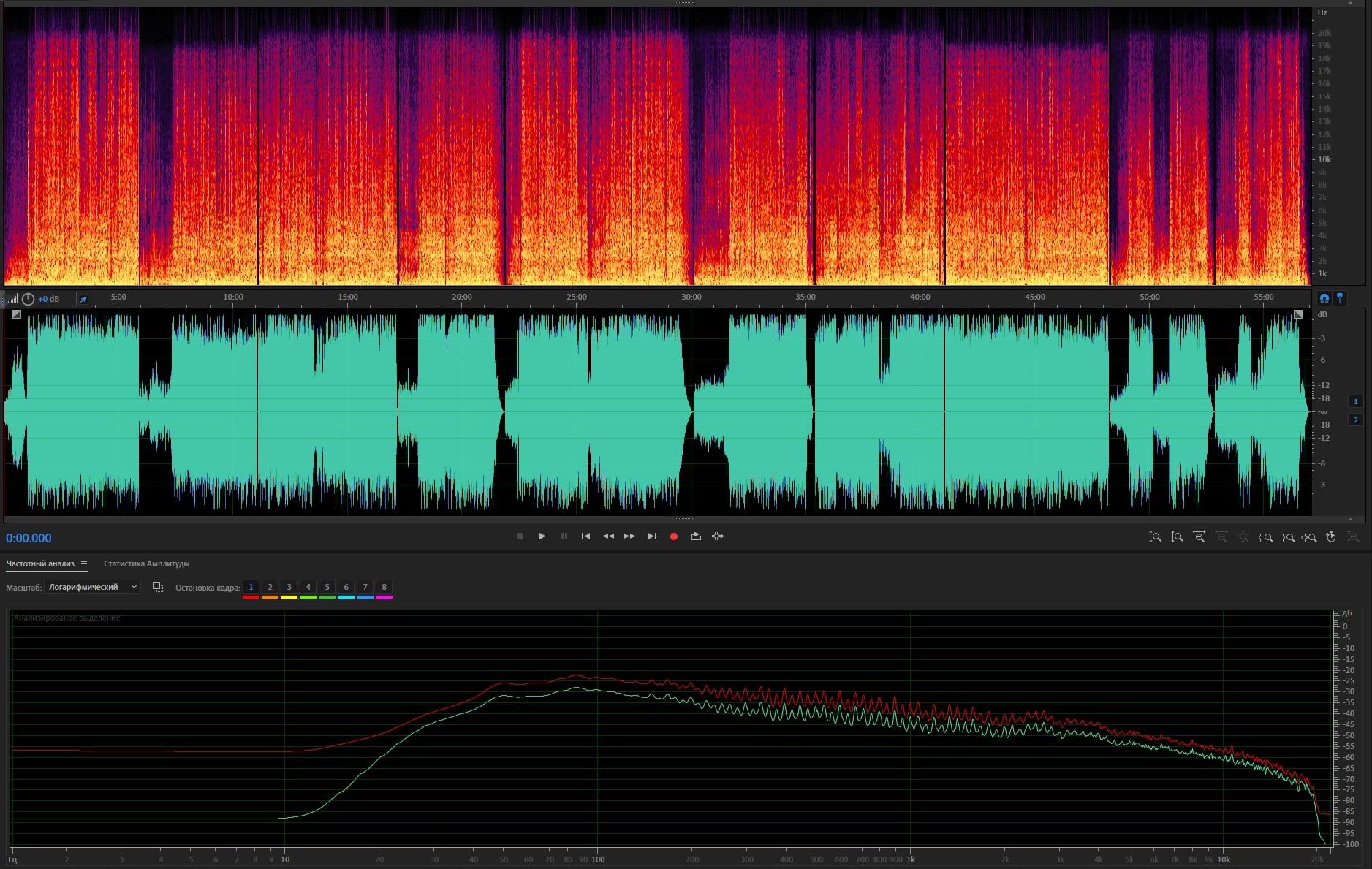Toggle loop playback icon

coord(695,536)
